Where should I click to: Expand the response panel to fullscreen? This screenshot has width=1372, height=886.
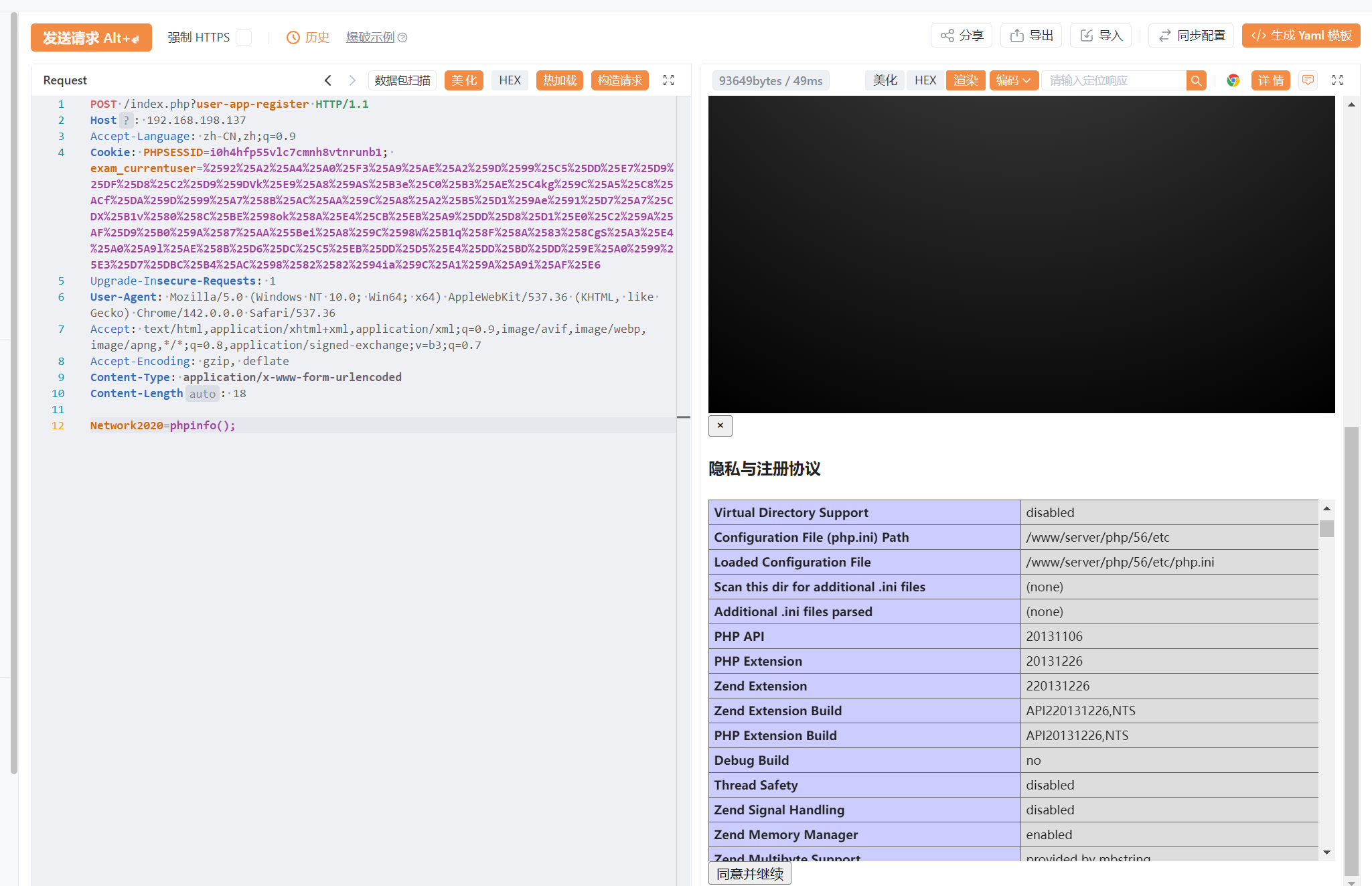click(1337, 80)
